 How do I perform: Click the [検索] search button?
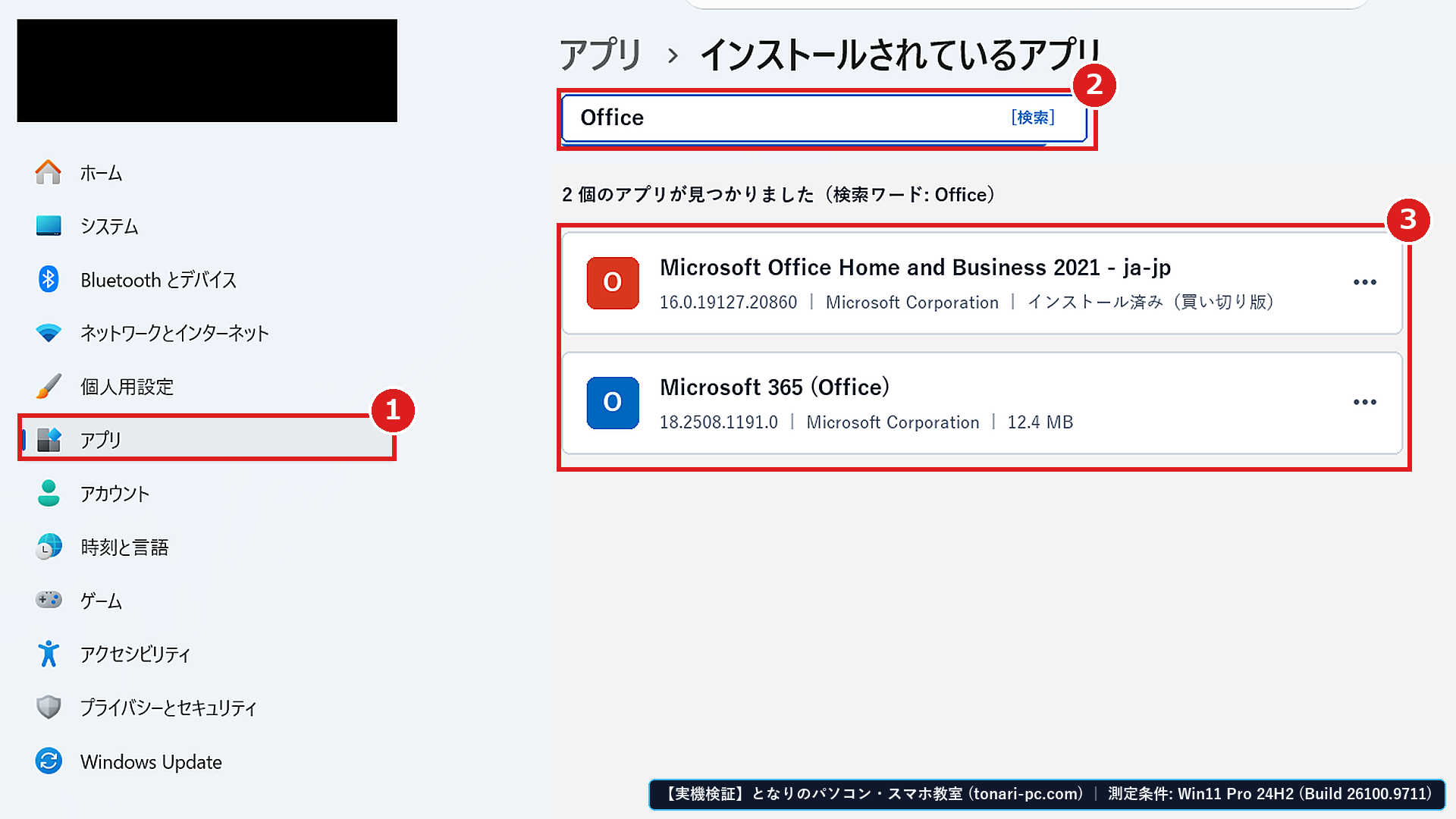[1033, 118]
